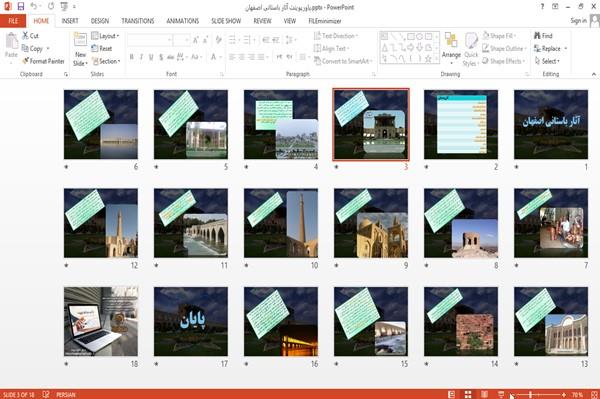This screenshot has width=600, height=399.
Task: Toggle Italic formatting button
Action: click(141, 57)
